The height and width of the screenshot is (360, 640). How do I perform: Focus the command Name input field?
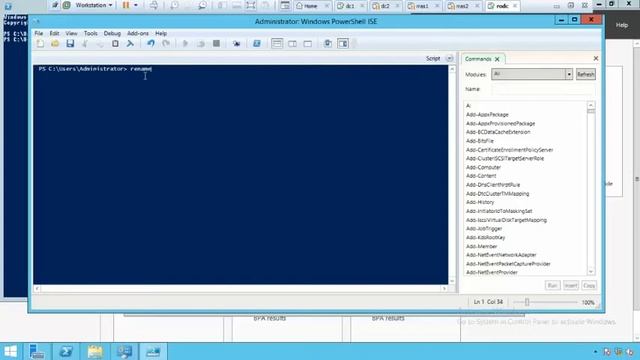click(x=543, y=89)
